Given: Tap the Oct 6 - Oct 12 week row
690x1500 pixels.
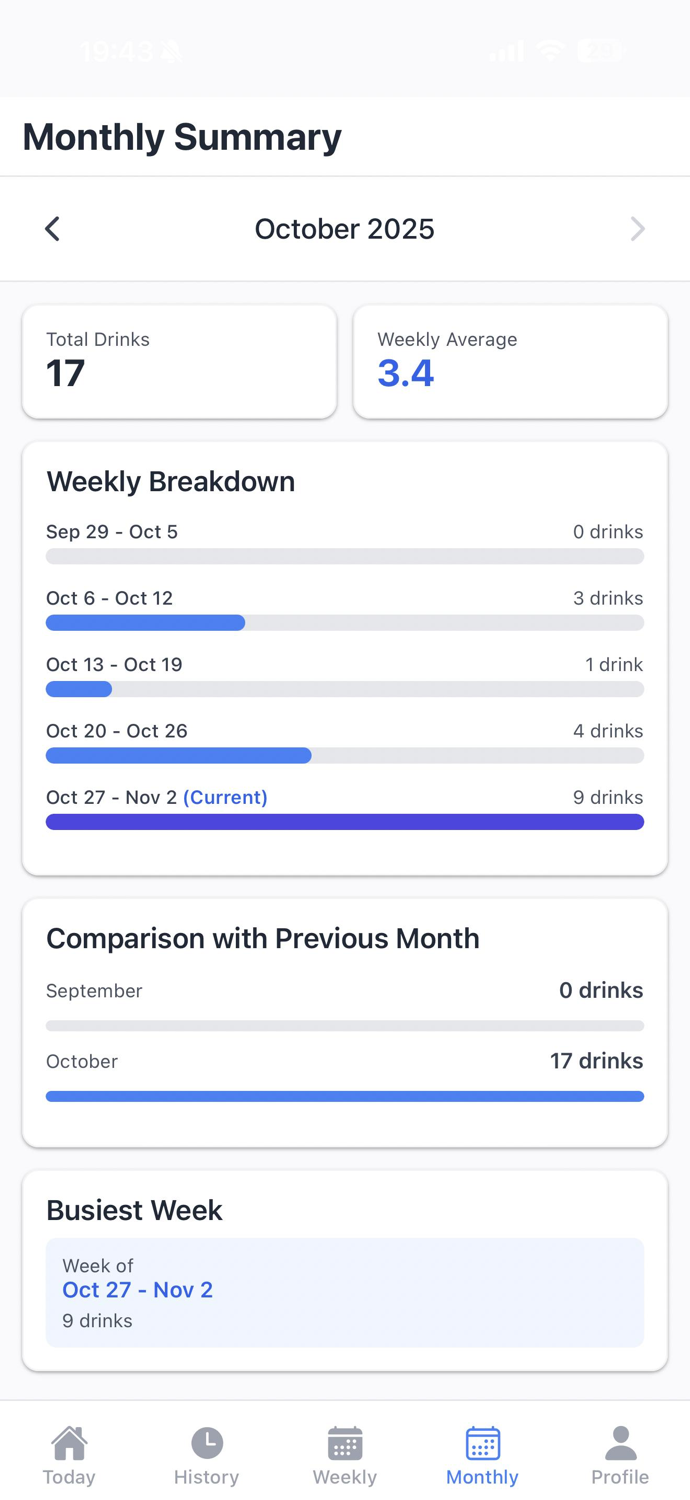Looking at the screenshot, I should point(344,608).
